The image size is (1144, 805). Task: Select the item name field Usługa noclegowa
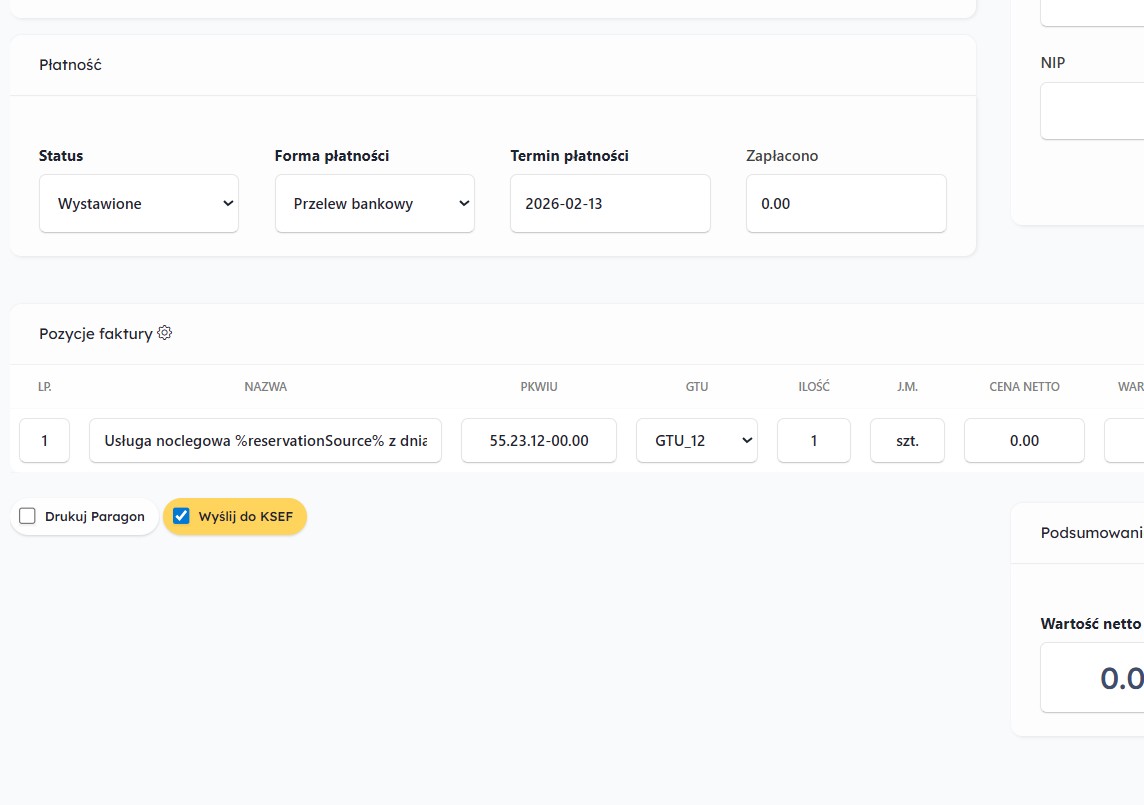pyautogui.click(x=265, y=440)
